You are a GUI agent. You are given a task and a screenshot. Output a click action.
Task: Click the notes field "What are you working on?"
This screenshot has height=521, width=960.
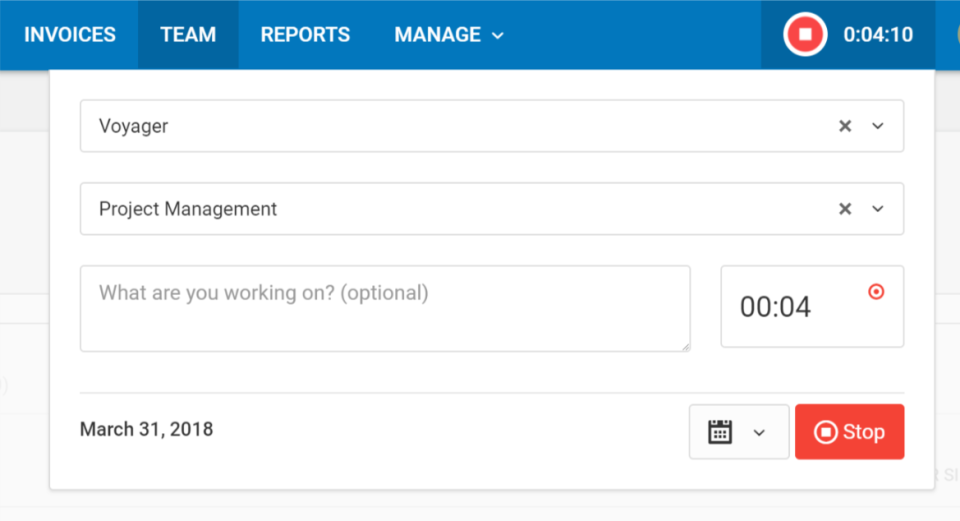click(x=385, y=308)
